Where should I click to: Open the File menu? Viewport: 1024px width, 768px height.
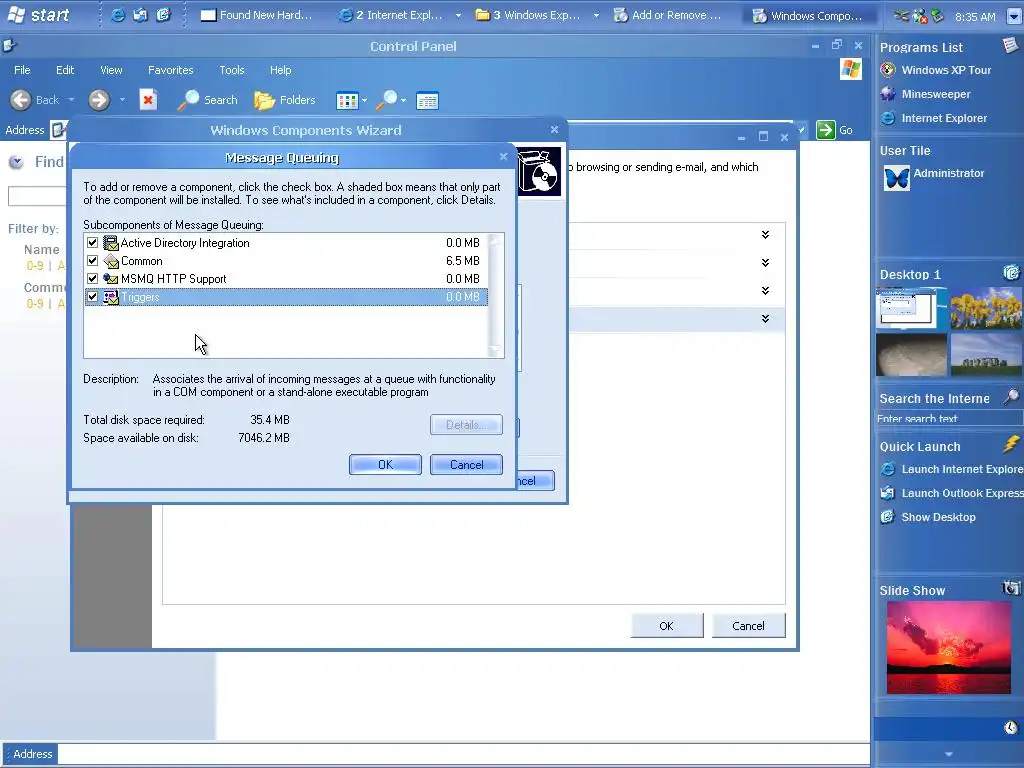[22, 70]
